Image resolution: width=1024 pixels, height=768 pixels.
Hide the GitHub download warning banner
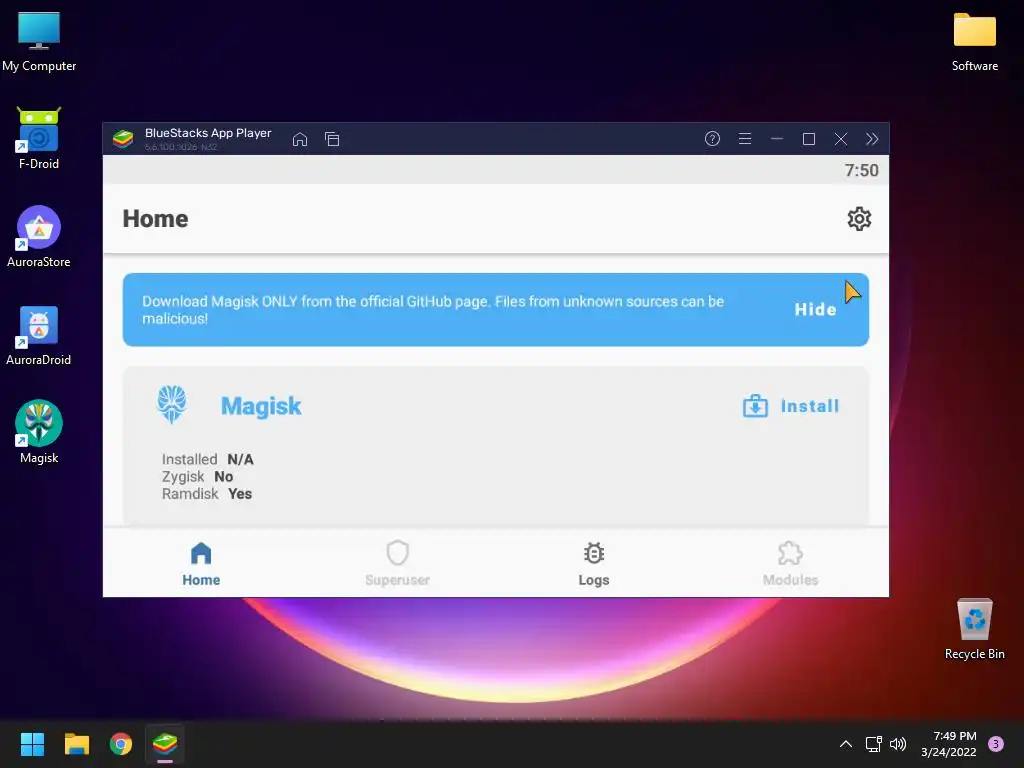(815, 310)
